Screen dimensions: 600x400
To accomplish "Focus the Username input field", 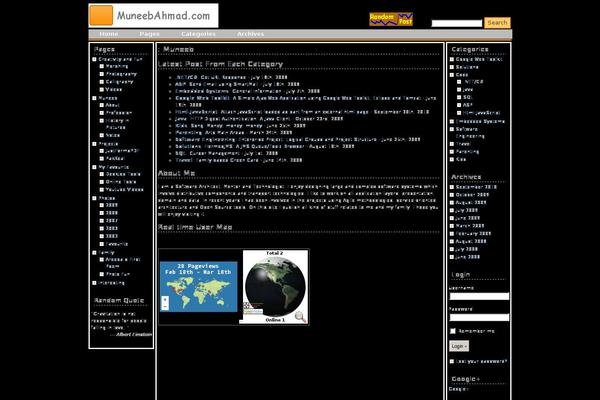I will 479,296.
